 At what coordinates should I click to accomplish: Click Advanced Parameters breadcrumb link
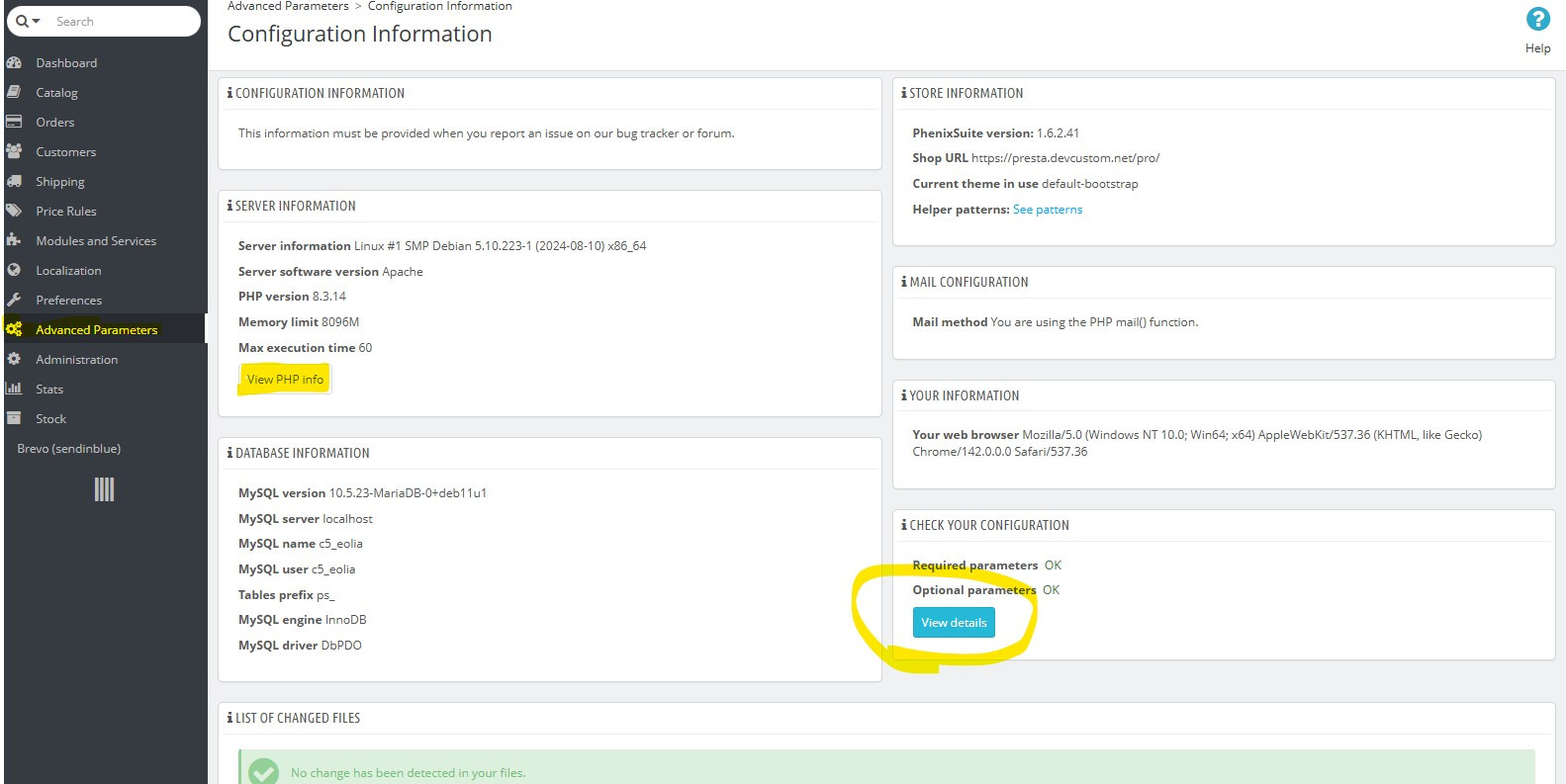(x=288, y=6)
